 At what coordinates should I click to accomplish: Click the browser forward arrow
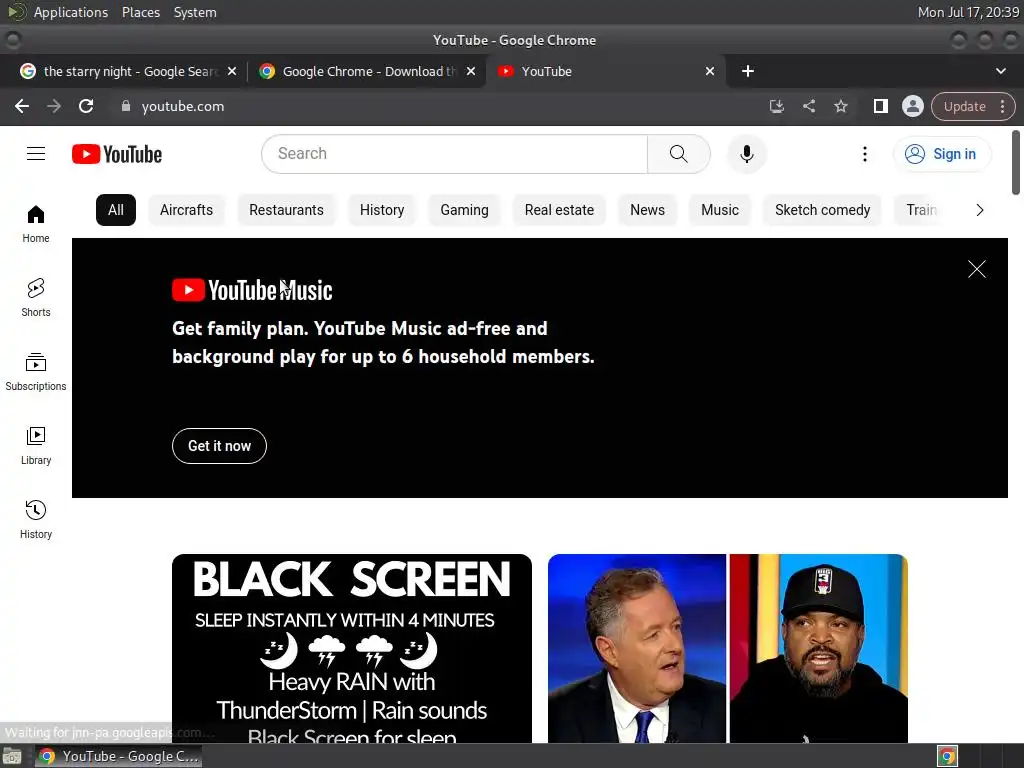pyautogui.click(x=54, y=106)
